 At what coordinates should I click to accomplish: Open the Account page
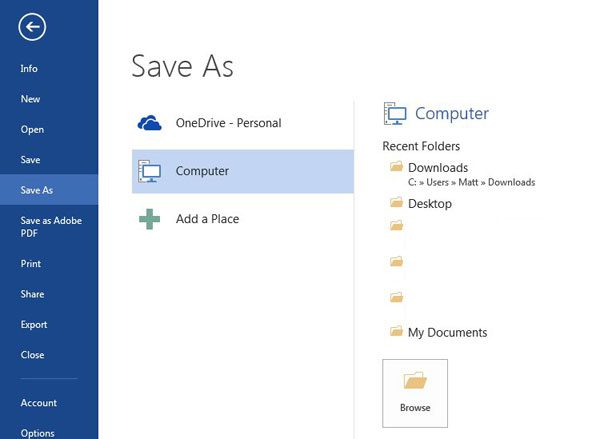(x=39, y=403)
